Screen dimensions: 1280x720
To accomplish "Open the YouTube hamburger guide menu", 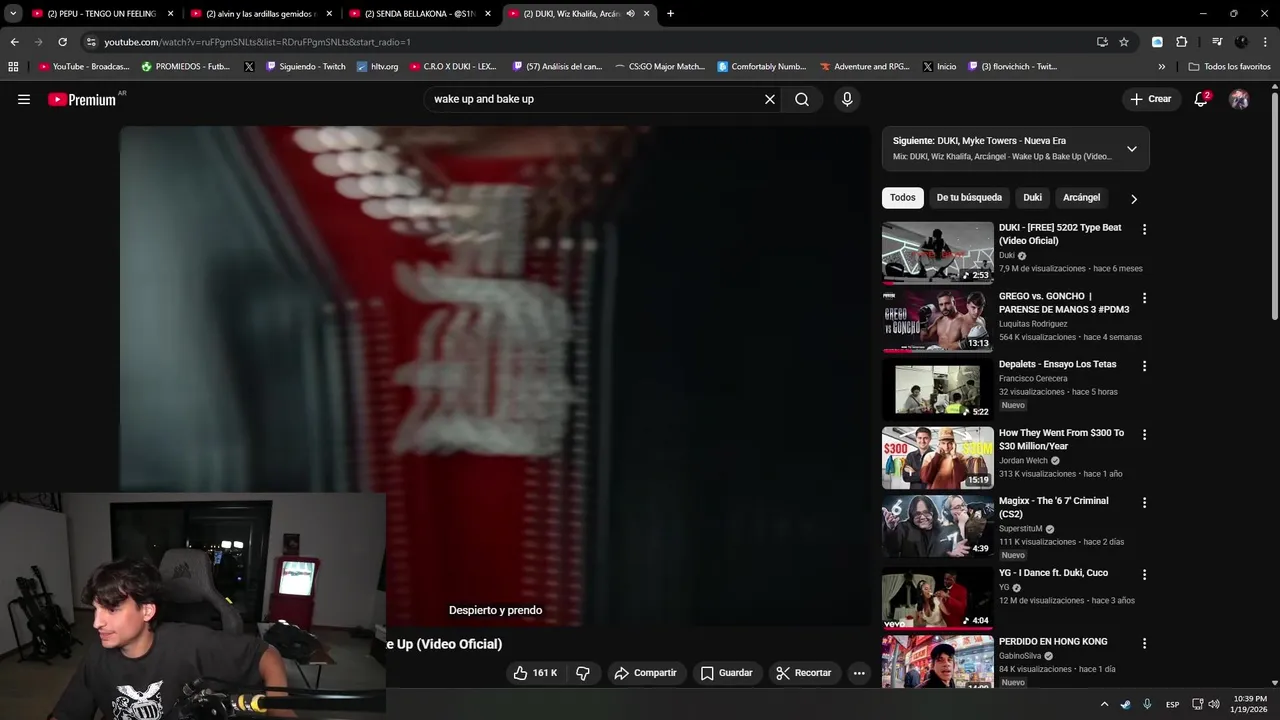I will [24, 99].
